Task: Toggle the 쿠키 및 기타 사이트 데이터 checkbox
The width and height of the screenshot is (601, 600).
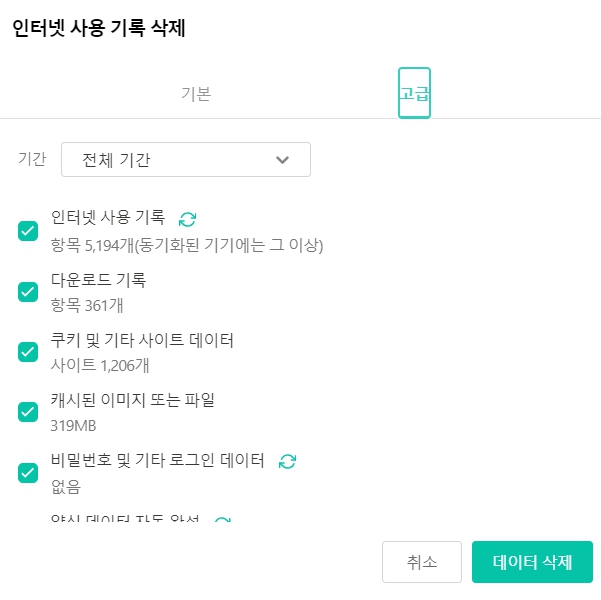Action: click(28, 352)
